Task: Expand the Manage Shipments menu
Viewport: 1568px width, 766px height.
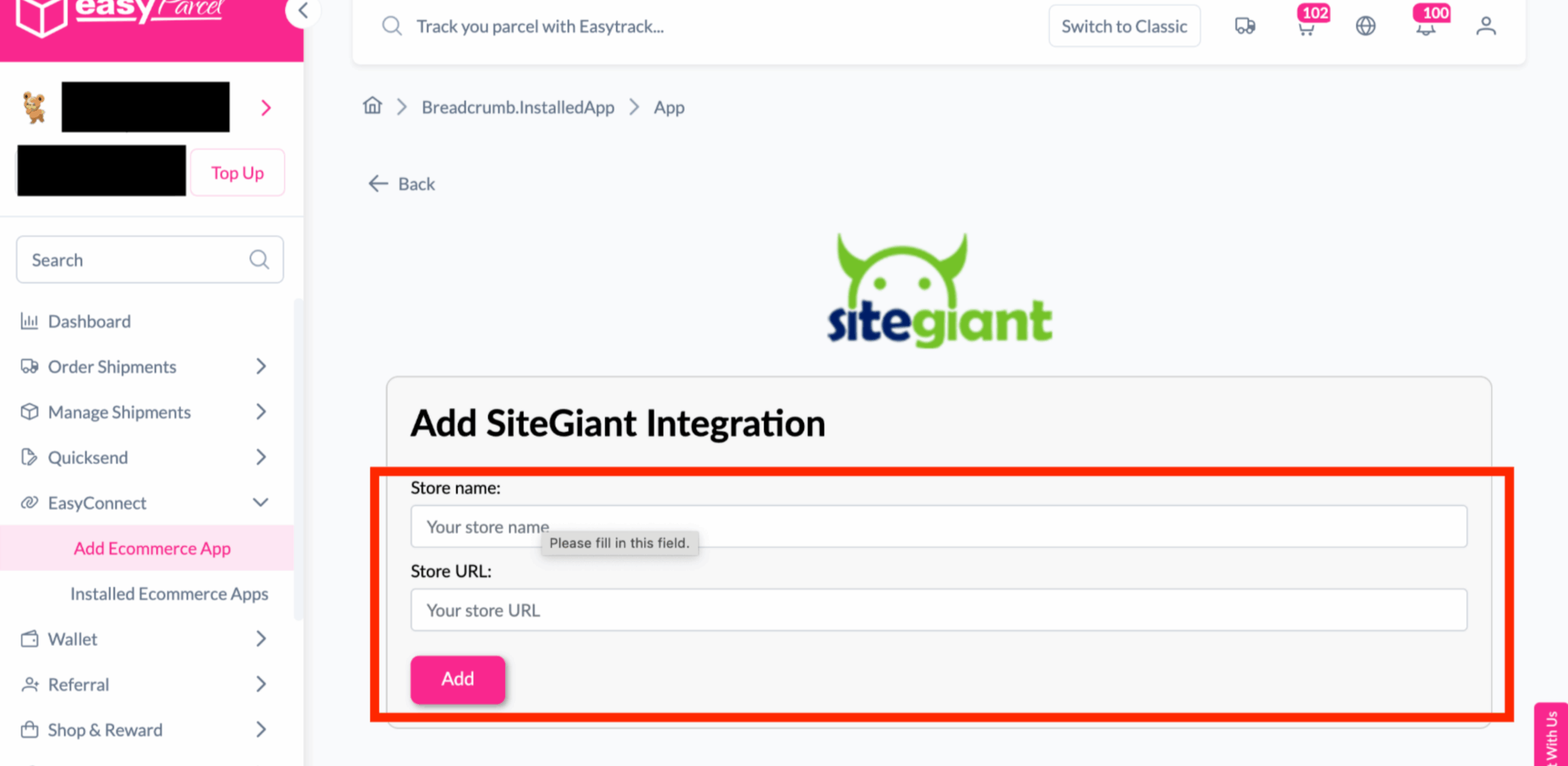Action: (x=261, y=412)
